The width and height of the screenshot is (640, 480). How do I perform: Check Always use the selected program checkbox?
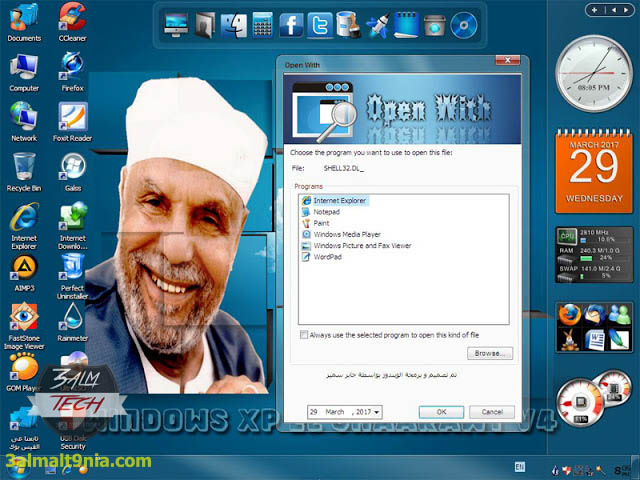tap(304, 335)
